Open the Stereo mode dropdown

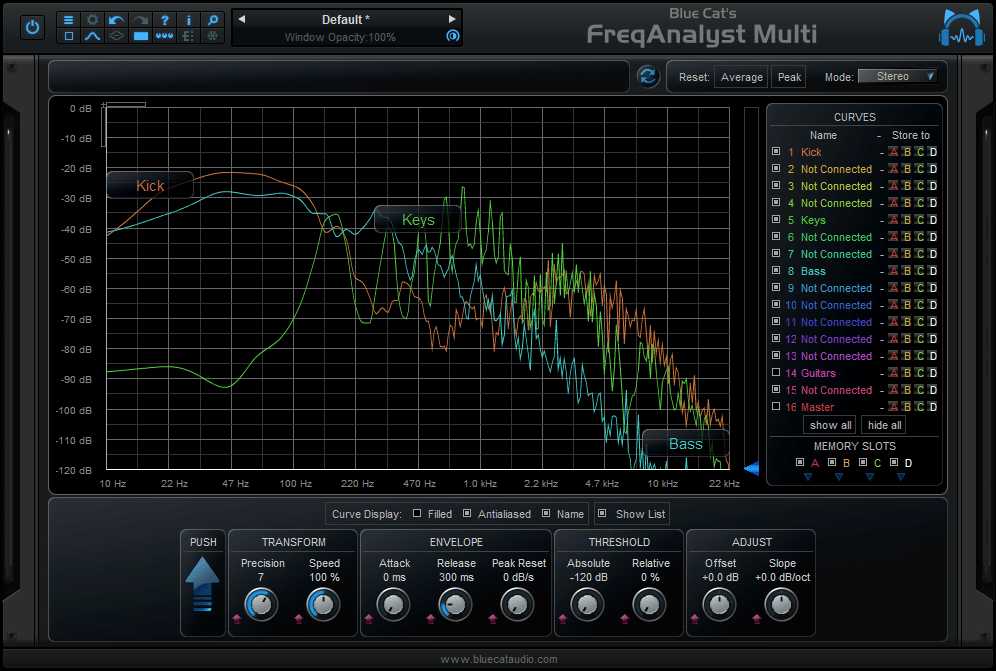pos(898,75)
